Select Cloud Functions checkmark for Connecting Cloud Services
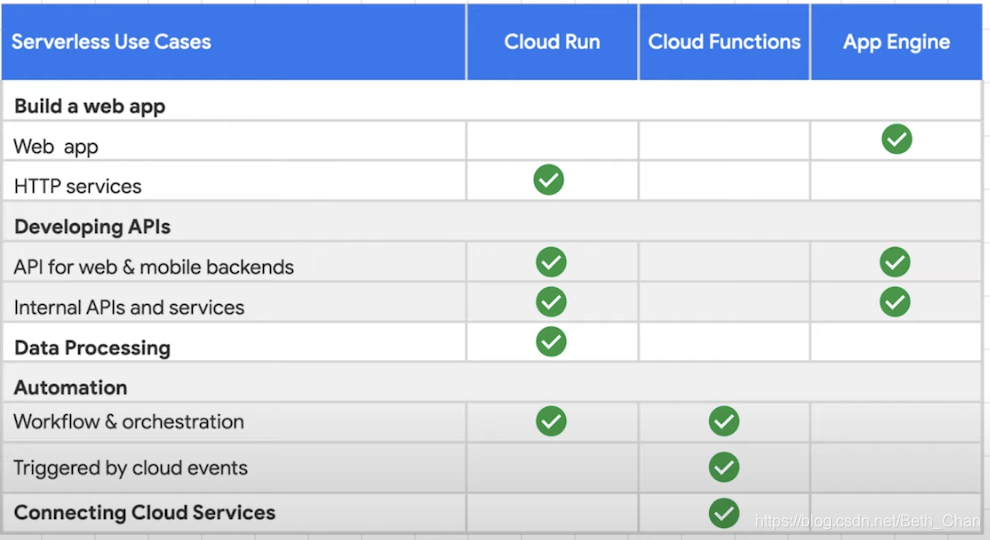Viewport: 990px width, 540px height. point(724,513)
